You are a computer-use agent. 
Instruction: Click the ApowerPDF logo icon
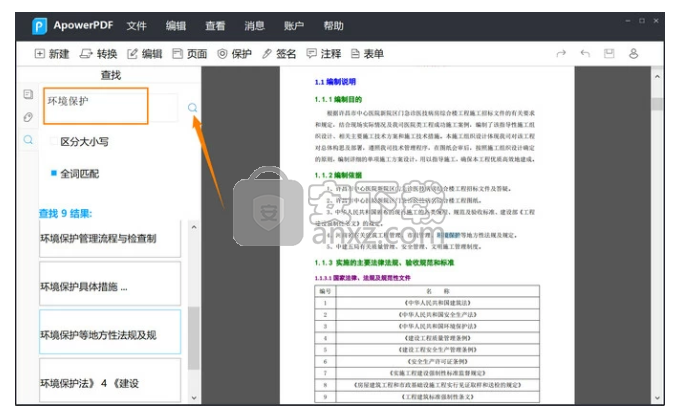click(39, 26)
